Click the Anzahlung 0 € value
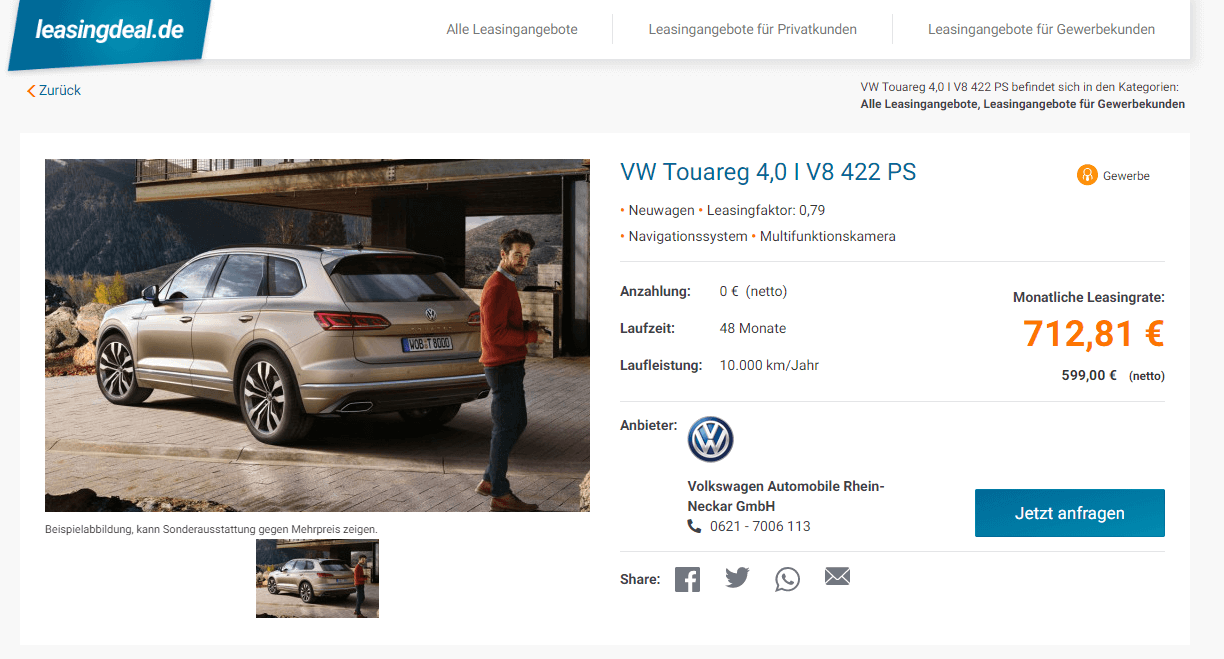 (x=753, y=291)
